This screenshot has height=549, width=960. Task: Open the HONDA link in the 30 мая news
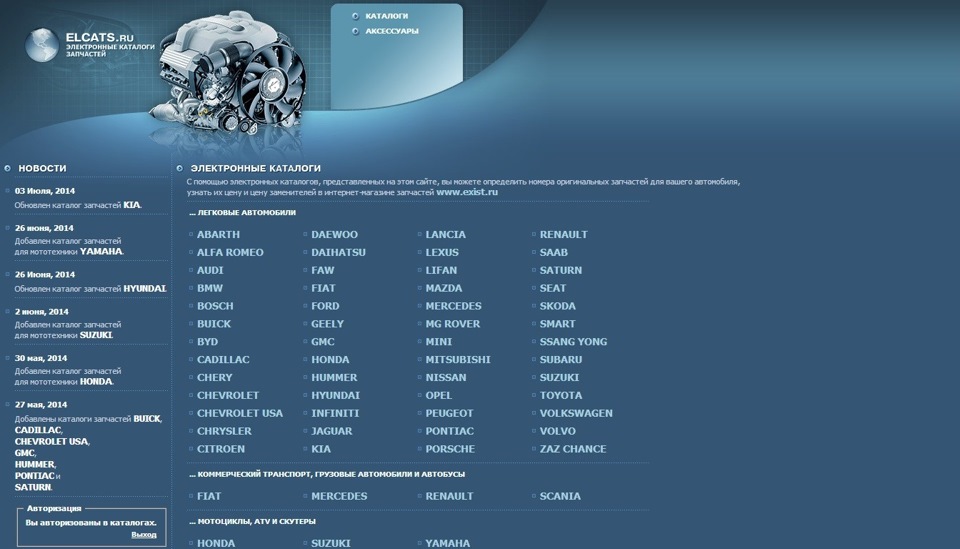coord(96,381)
